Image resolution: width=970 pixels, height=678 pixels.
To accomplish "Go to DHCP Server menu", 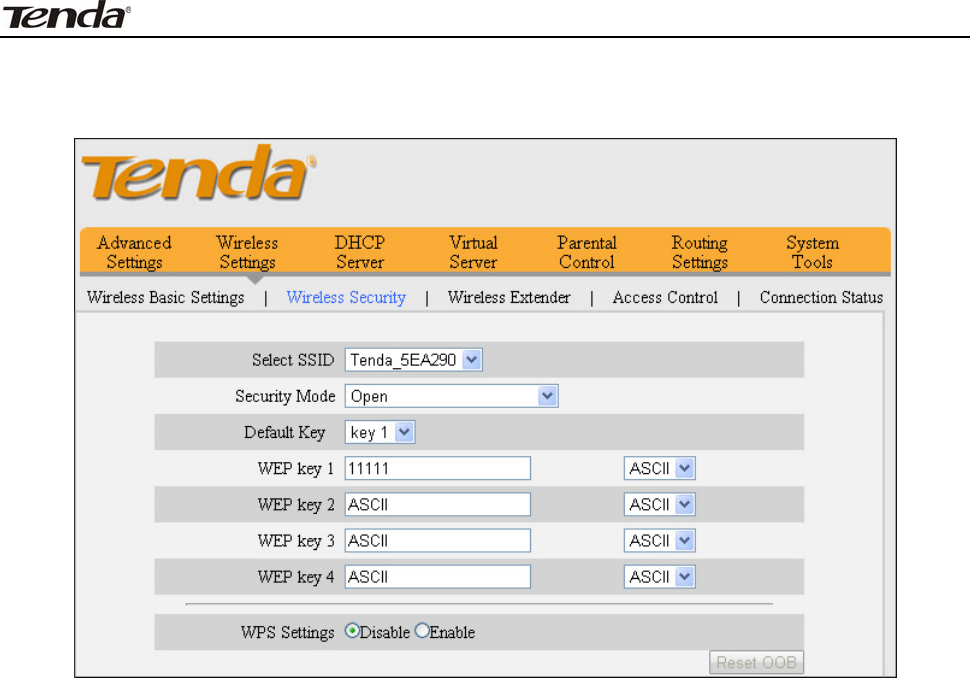I will pyautogui.click(x=360, y=252).
